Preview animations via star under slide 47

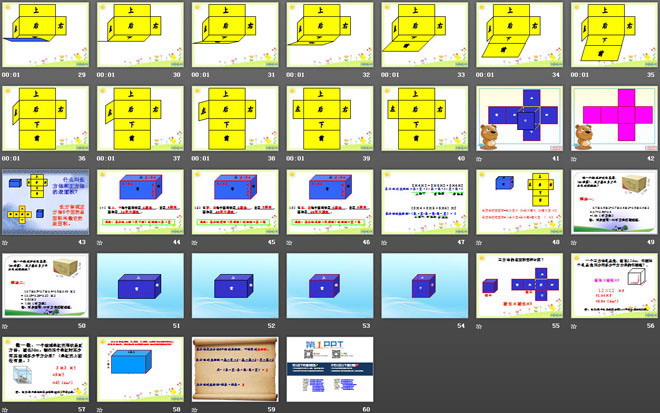tap(387, 242)
